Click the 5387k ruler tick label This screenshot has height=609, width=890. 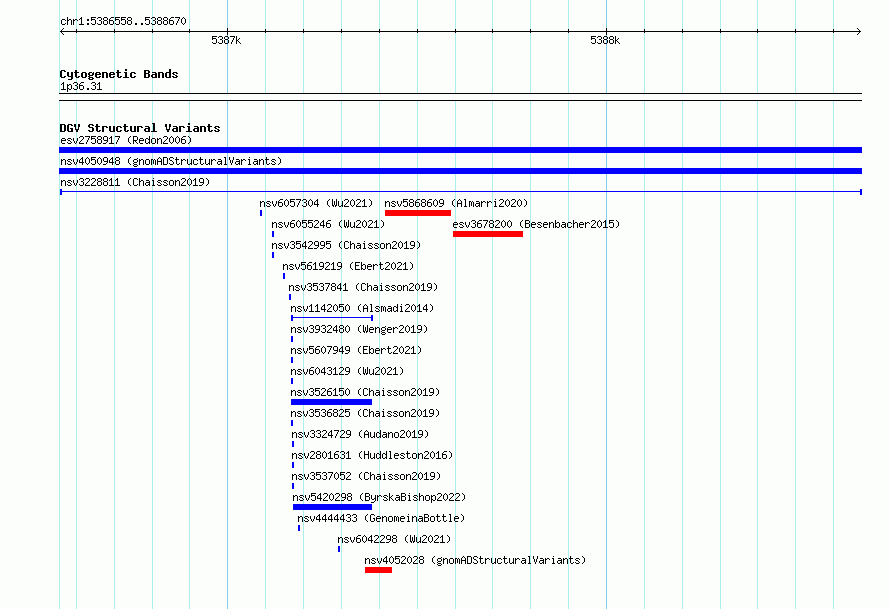point(226,40)
